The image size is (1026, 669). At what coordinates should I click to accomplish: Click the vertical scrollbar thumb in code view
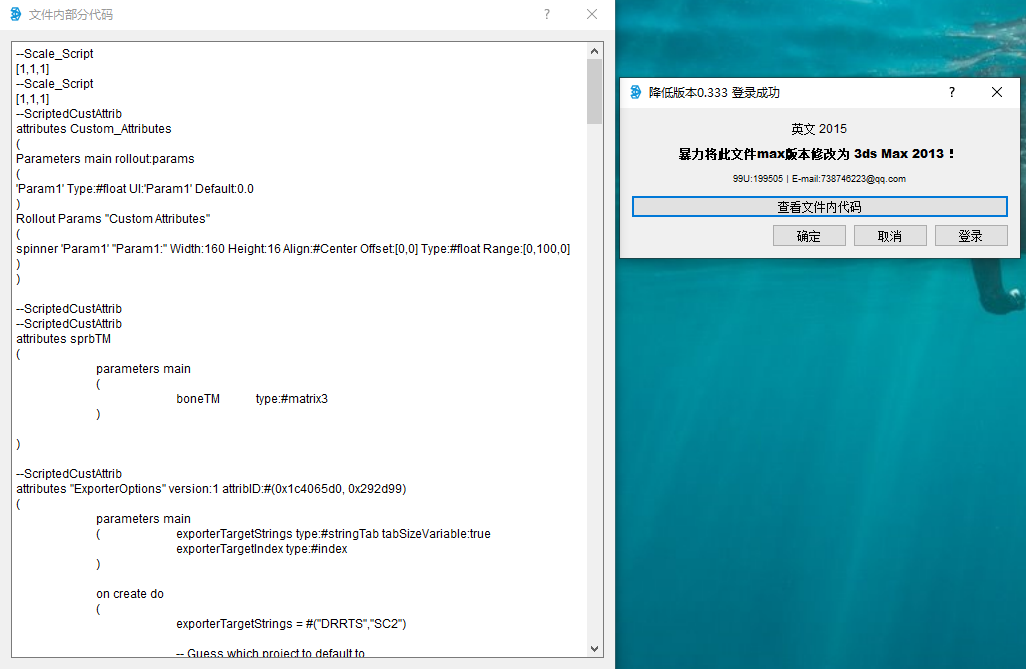(x=594, y=91)
